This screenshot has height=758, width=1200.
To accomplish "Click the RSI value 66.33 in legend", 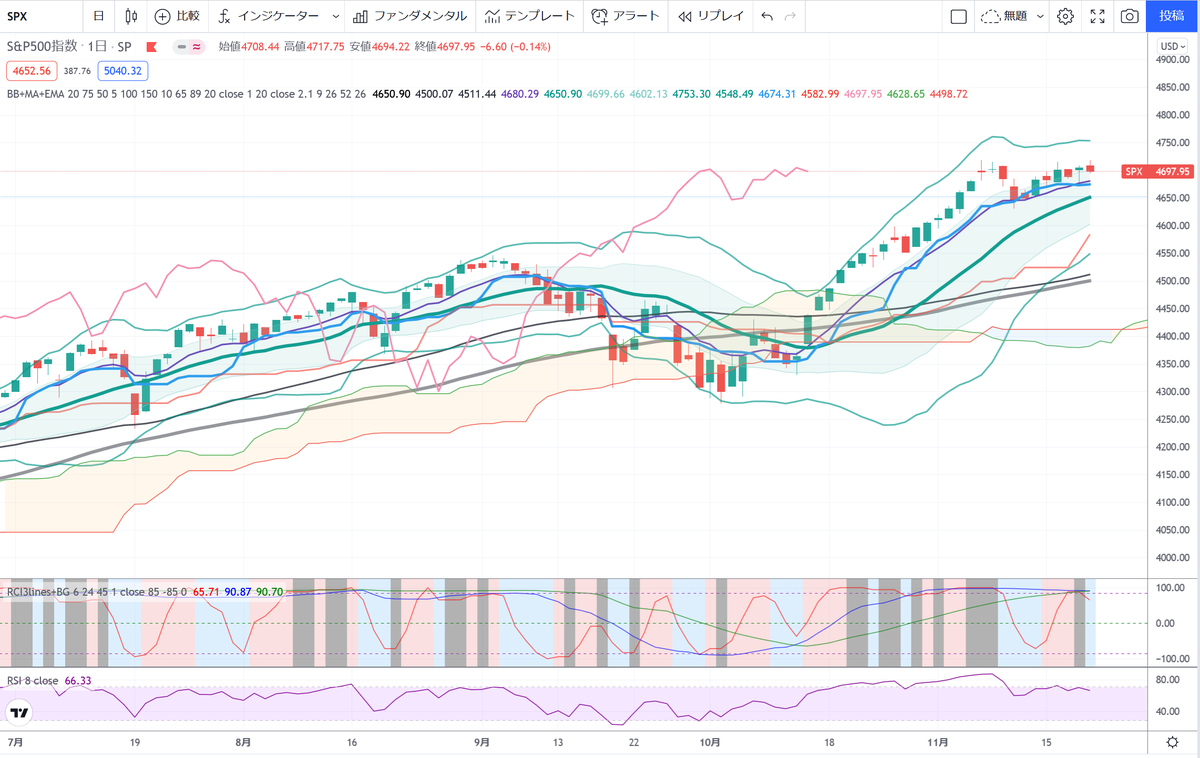I will pyautogui.click(x=77, y=680).
